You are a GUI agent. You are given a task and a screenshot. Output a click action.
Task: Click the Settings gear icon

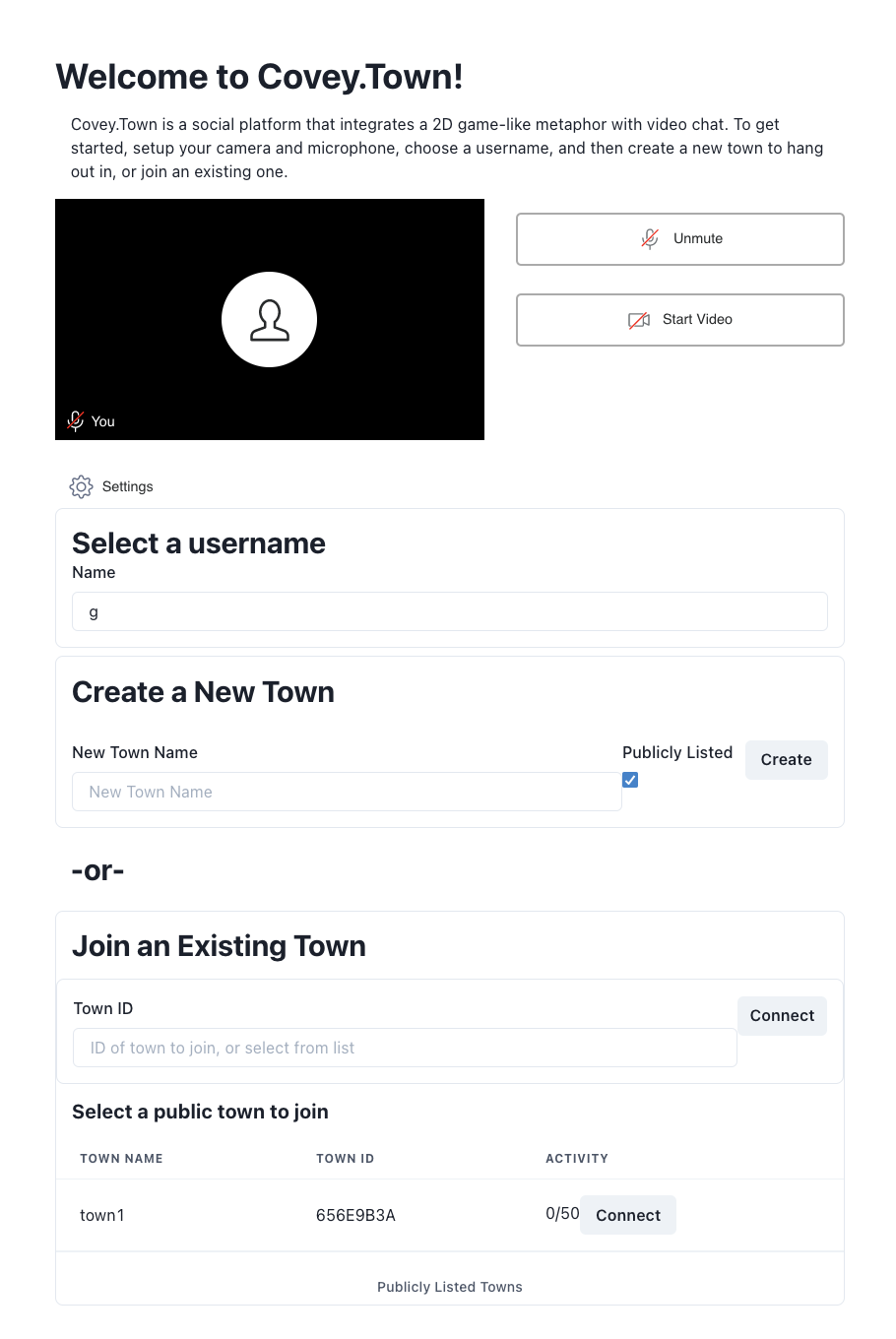pos(81,486)
